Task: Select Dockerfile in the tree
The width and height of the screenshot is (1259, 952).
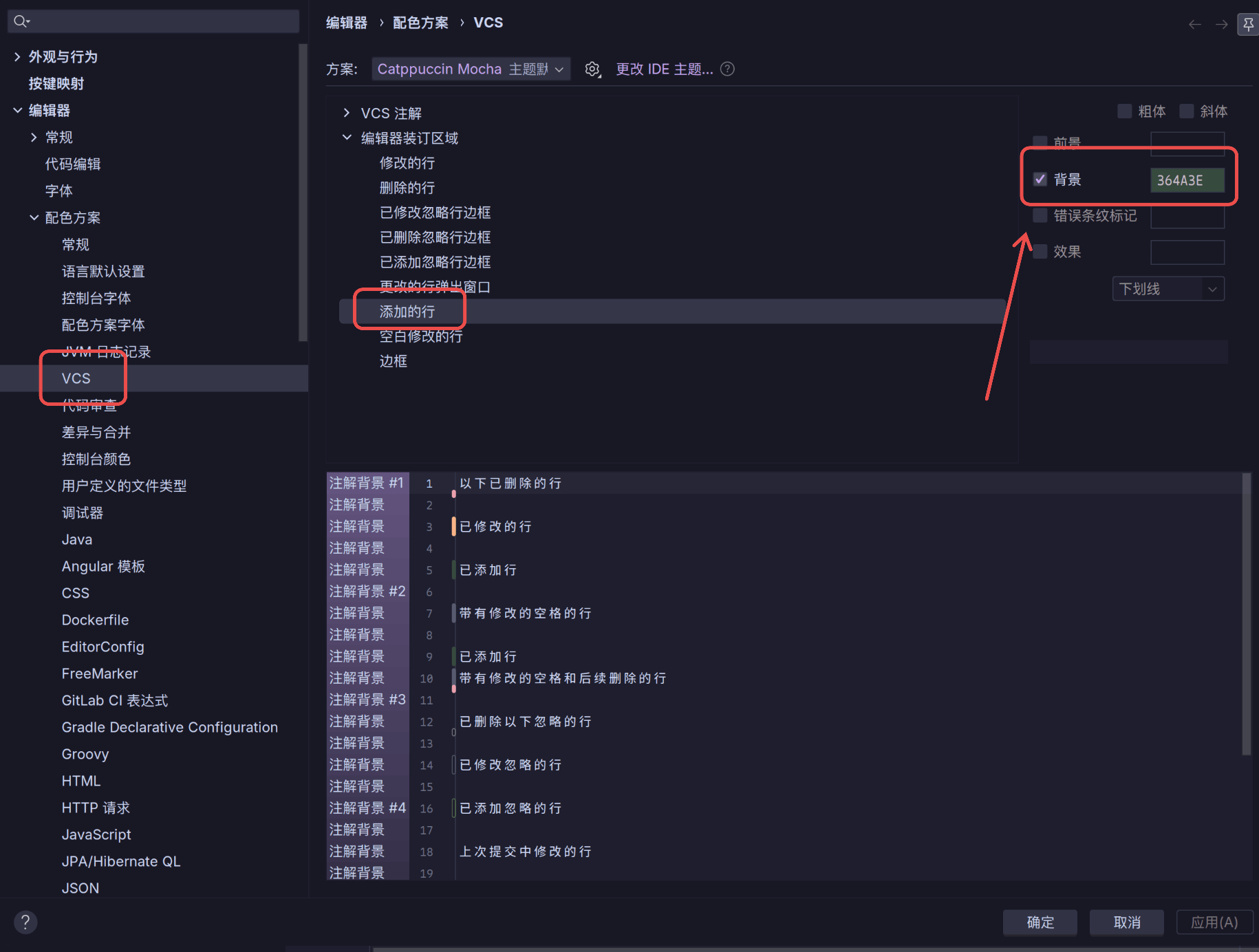Action: coord(95,620)
